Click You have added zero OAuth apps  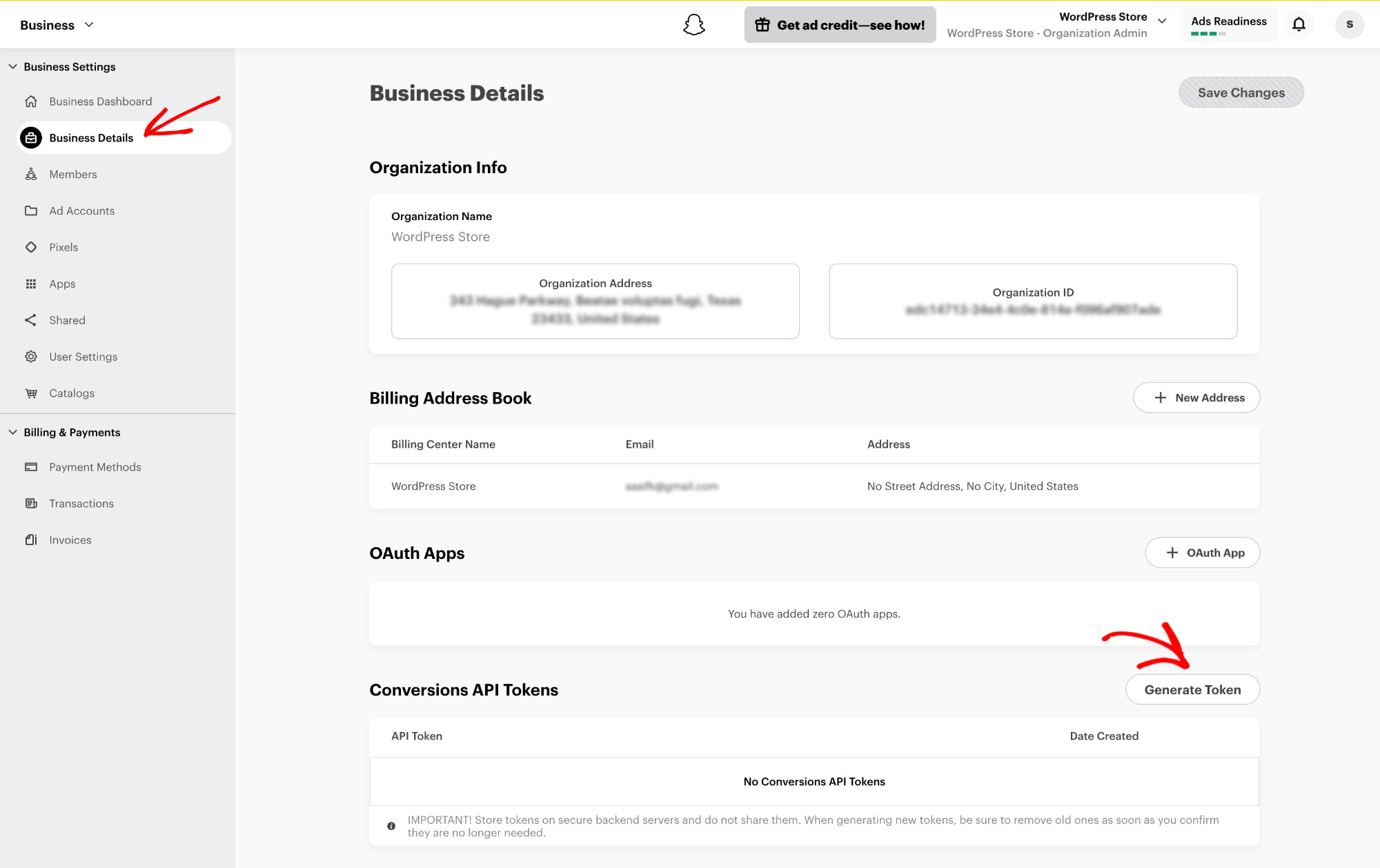click(x=814, y=614)
